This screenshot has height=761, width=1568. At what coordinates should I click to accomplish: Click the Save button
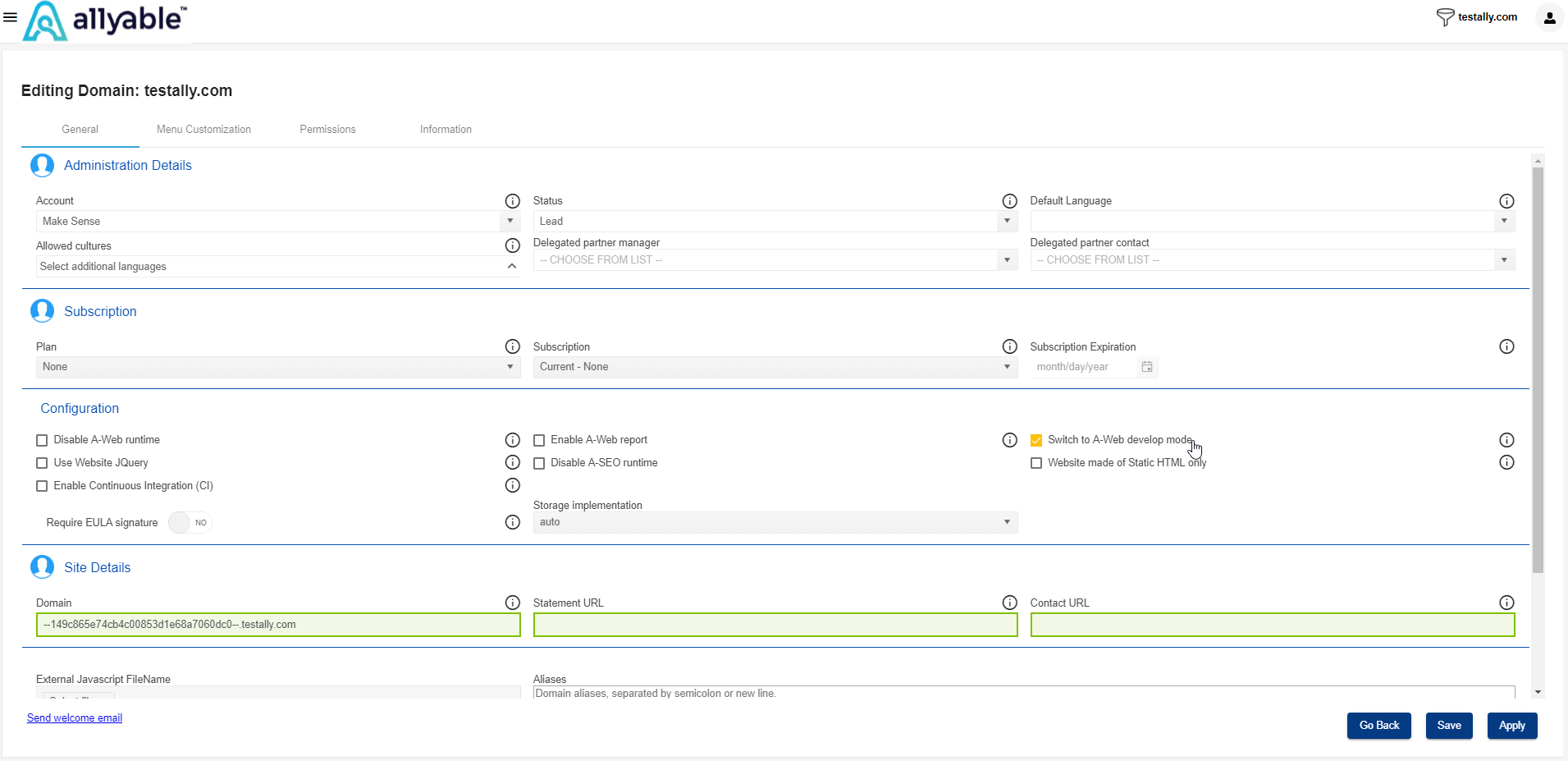click(1448, 726)
